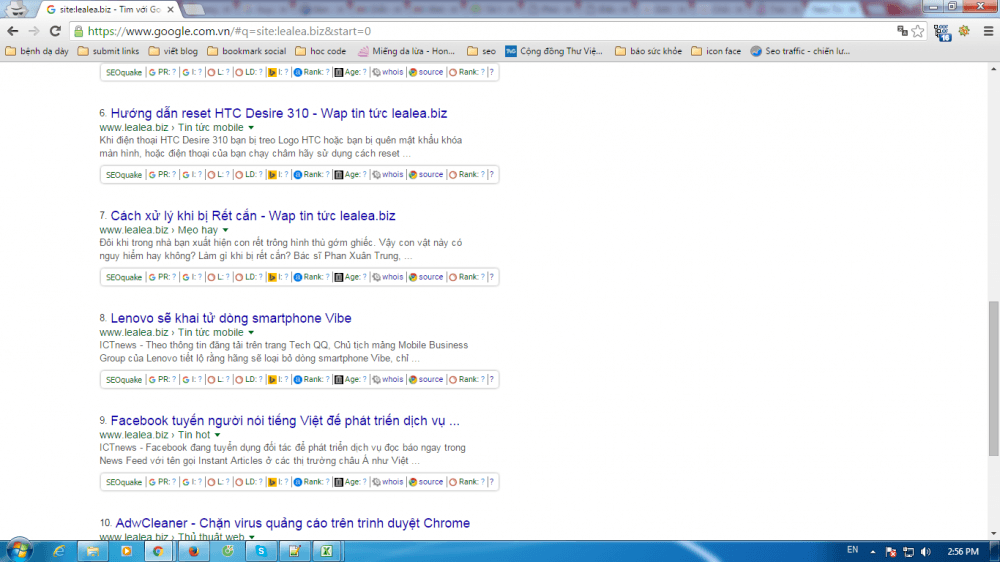Screen dimensions: 1000x562
Task: Click the address bar URL
Action: 229,31
